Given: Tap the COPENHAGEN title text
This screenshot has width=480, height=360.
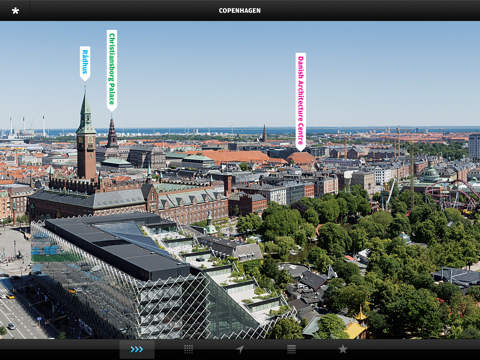Looking at the screenshot, I should pos(240,11).
